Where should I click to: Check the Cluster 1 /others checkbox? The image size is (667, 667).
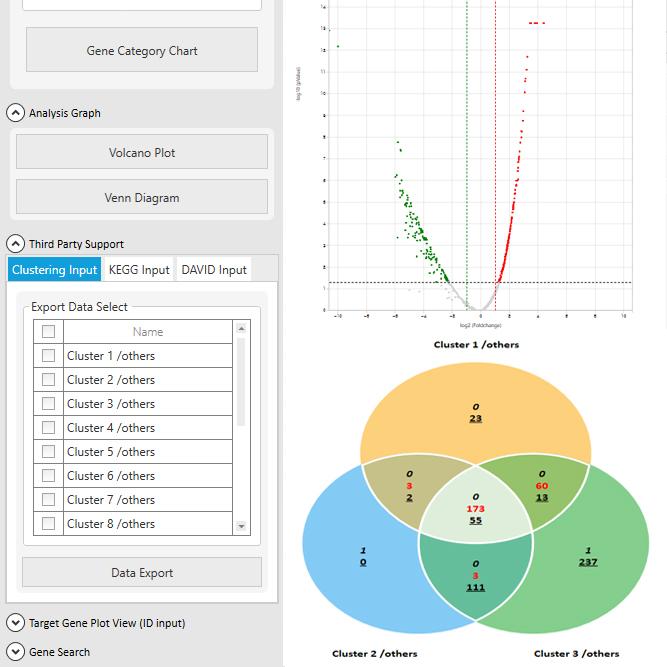tap(48, 355)
